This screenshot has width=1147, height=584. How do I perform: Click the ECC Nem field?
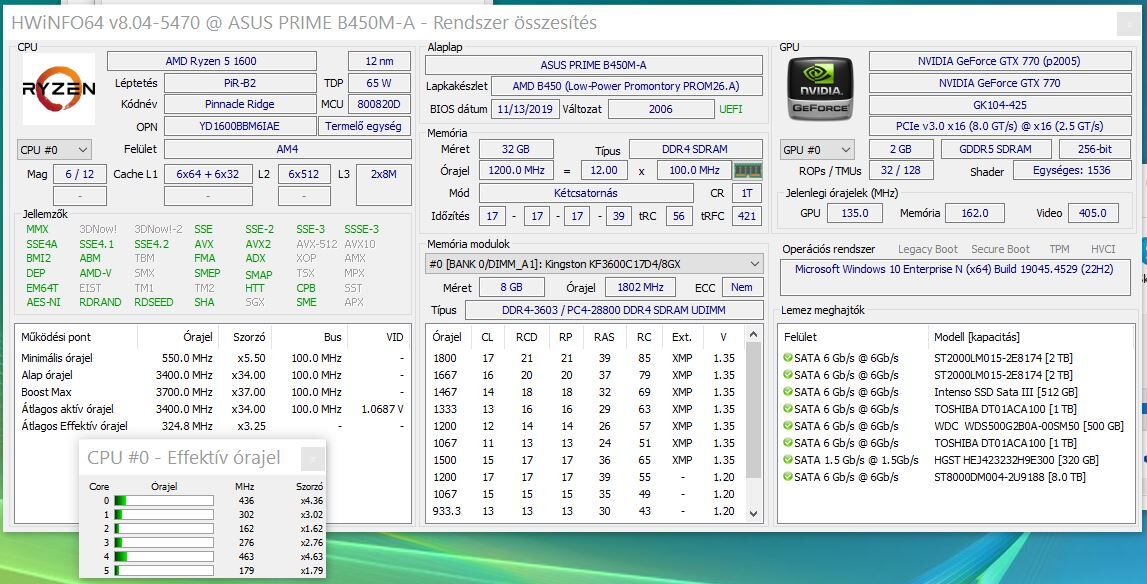742,288
